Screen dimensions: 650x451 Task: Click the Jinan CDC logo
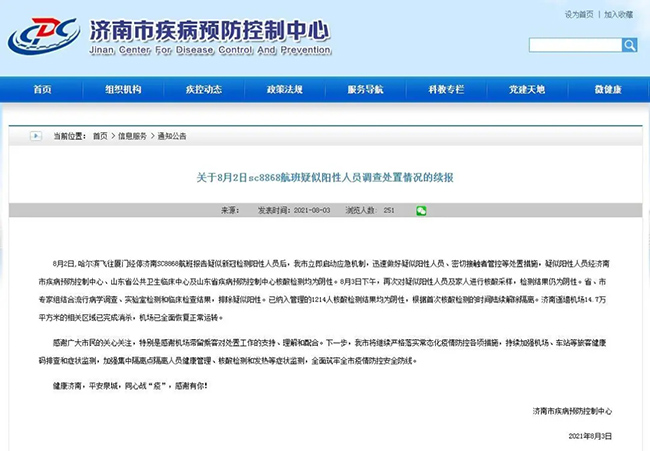pos(44,36)
